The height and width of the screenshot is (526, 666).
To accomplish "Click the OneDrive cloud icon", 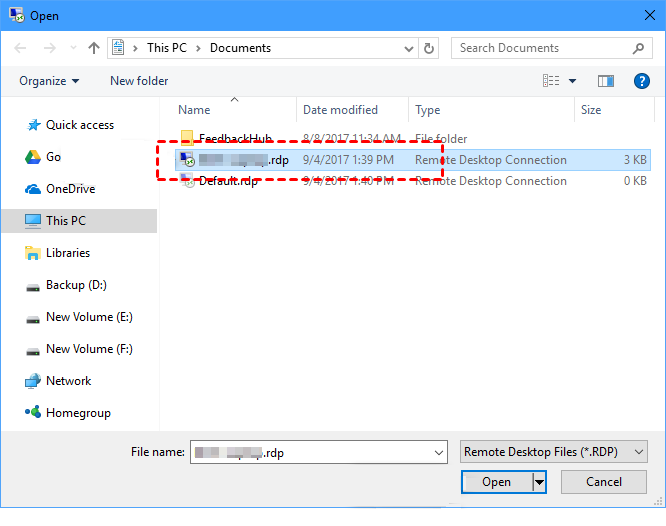I will click(33, 189).
